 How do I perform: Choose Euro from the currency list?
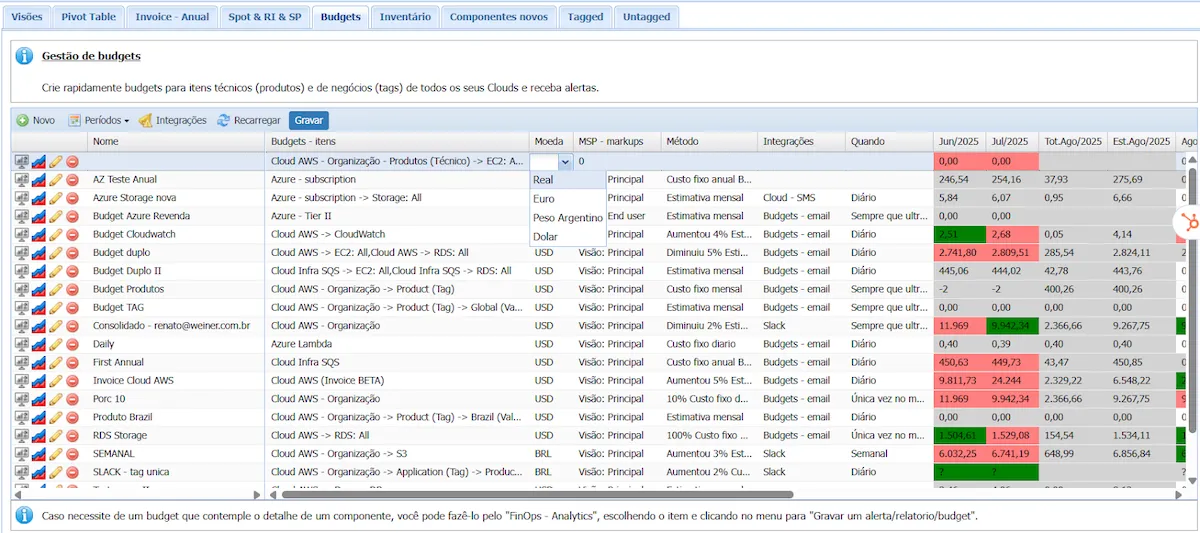coord(568,199)
